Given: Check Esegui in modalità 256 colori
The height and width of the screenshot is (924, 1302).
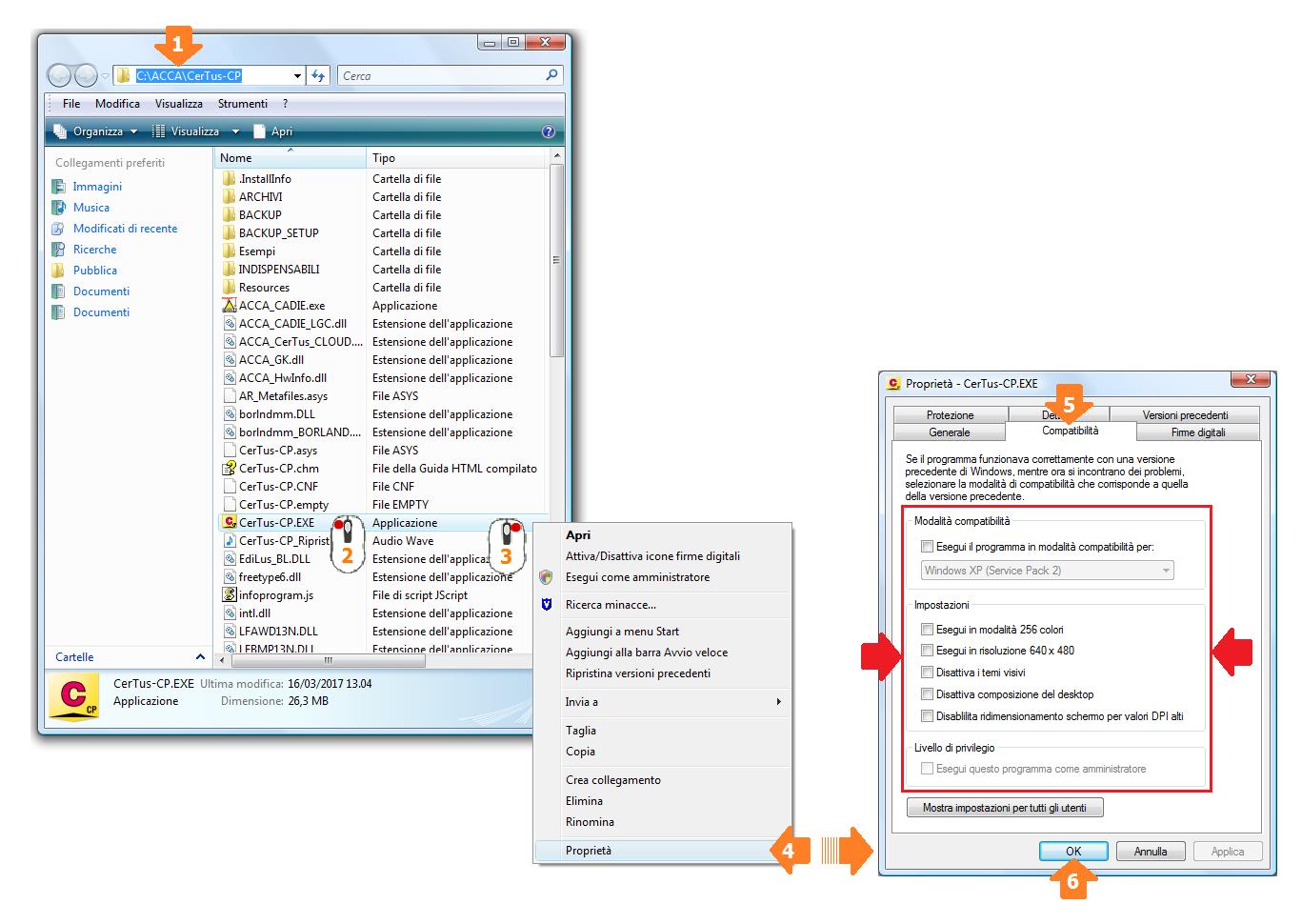Looking at the screenshot, I should coord(927,630).
